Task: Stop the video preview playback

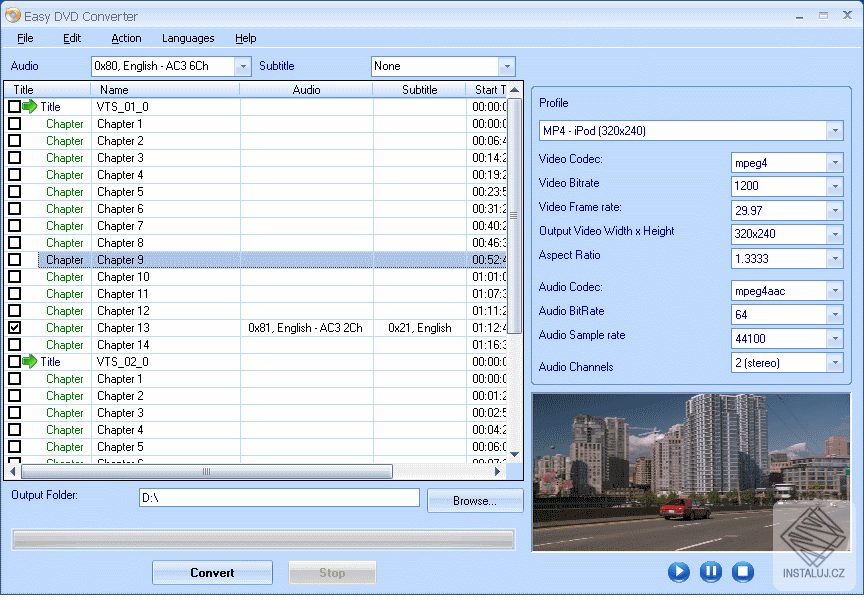Action: click(743, 572)
